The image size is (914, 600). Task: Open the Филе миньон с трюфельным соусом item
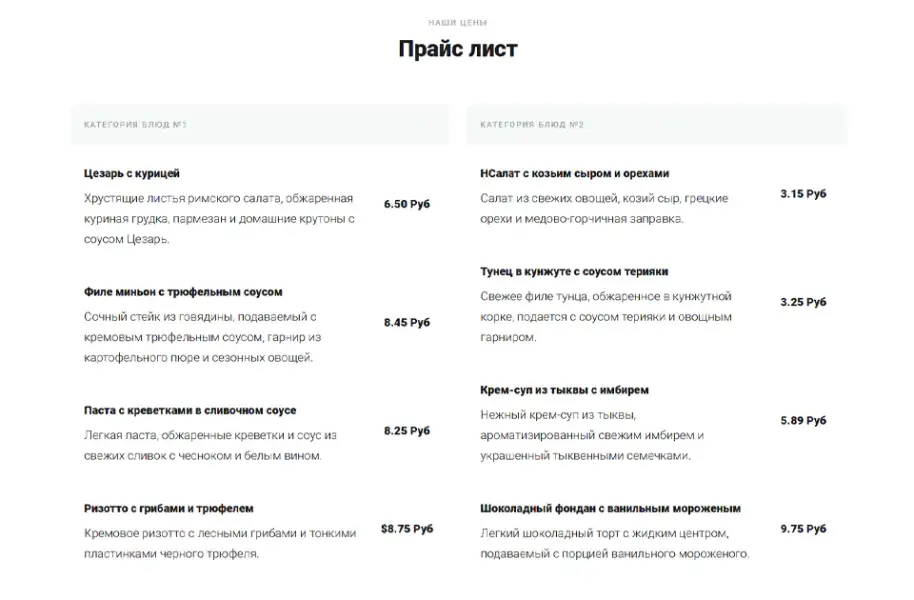pos(183,292)
